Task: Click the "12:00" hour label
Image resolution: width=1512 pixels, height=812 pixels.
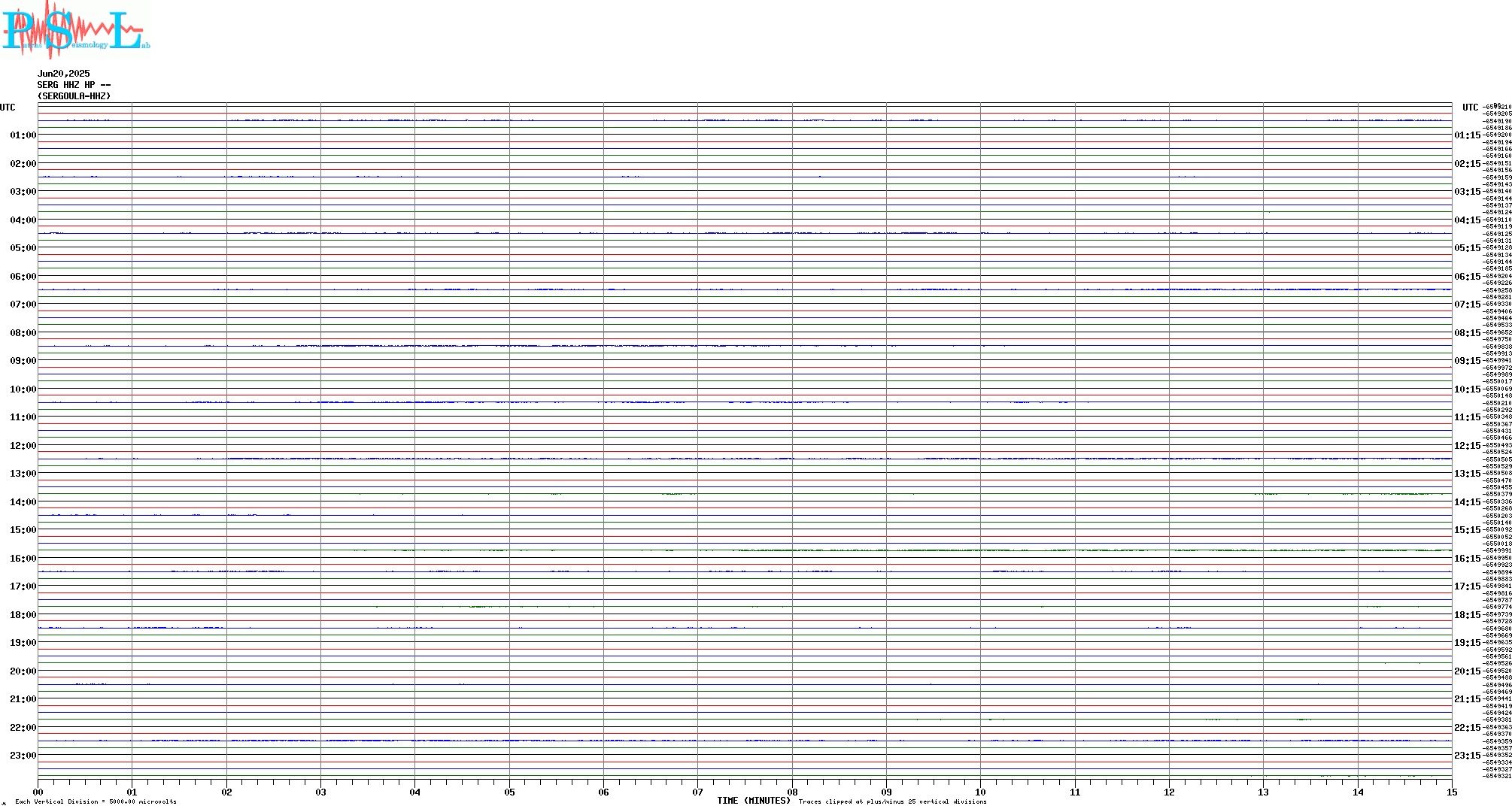Action: [x=23, y=446]
